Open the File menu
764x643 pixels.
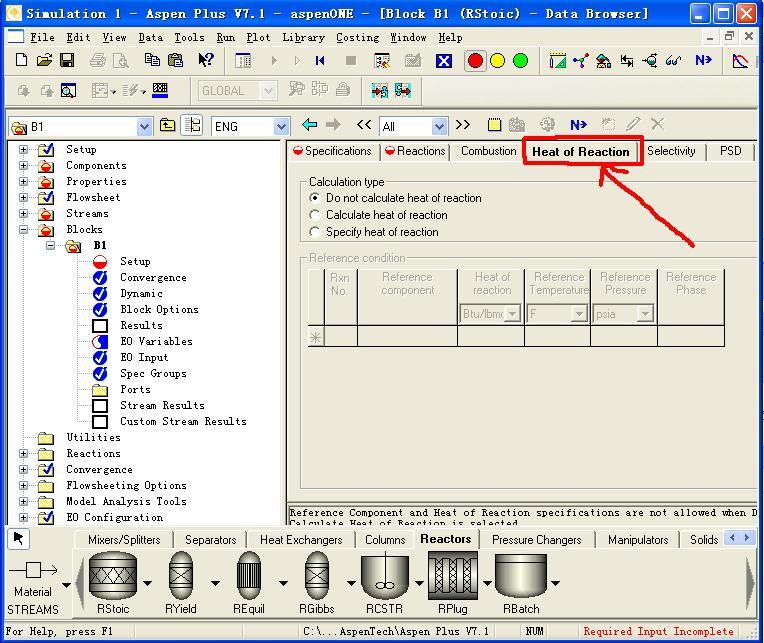click(x=42, y=38)
